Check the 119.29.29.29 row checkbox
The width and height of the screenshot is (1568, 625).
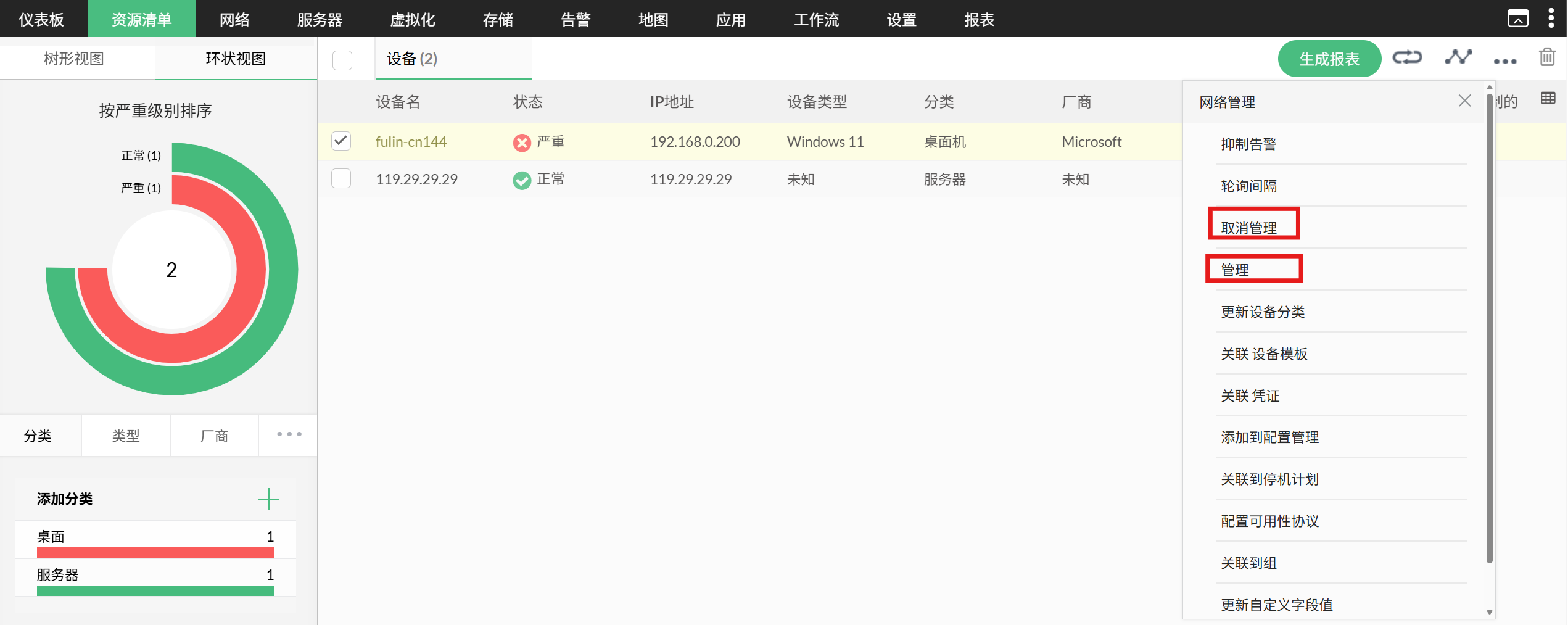tap(341, 178)
